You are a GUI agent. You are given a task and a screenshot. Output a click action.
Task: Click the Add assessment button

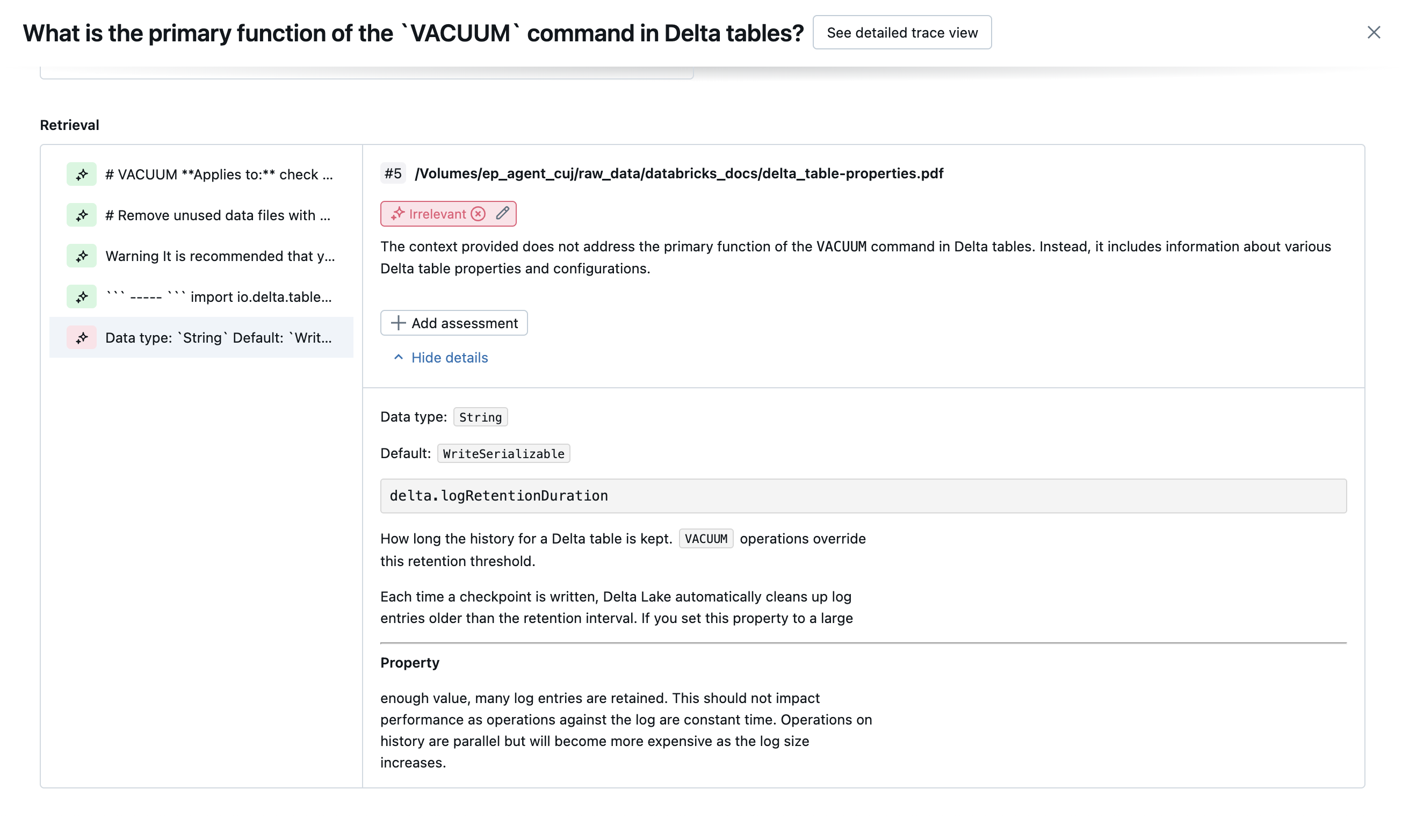pos(454,323)
